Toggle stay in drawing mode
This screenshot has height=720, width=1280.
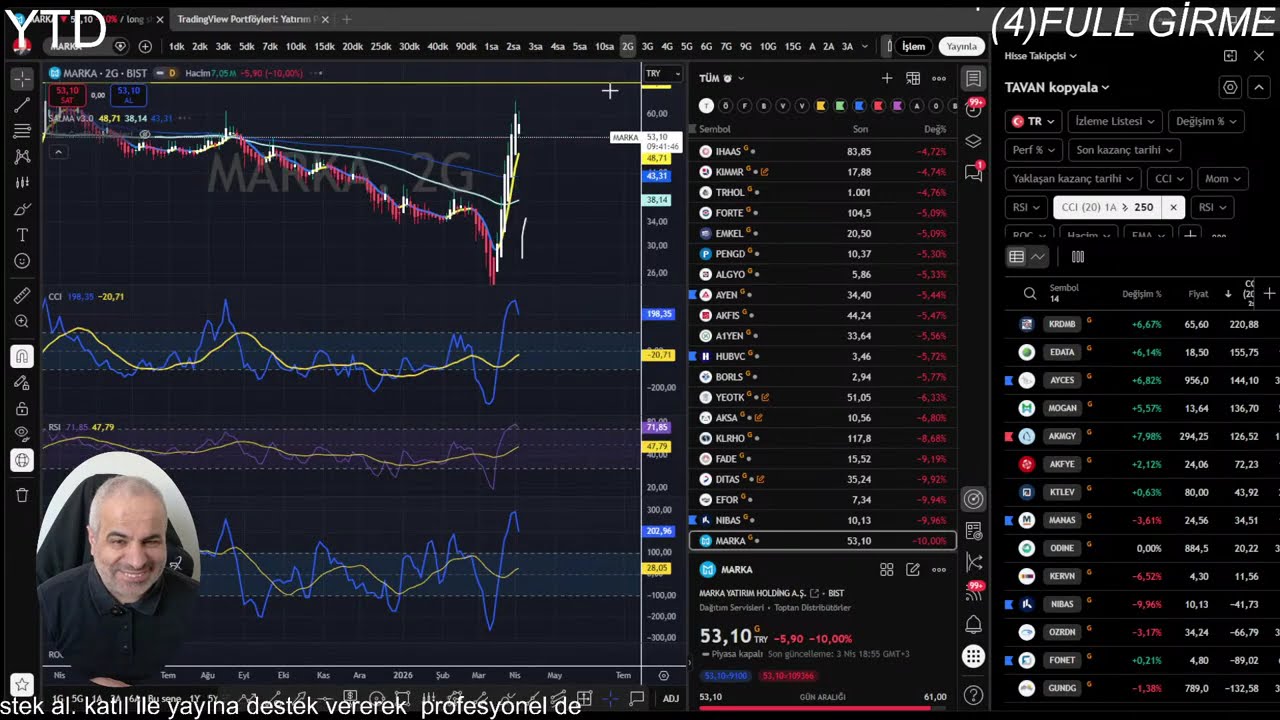tap(22, 382)
